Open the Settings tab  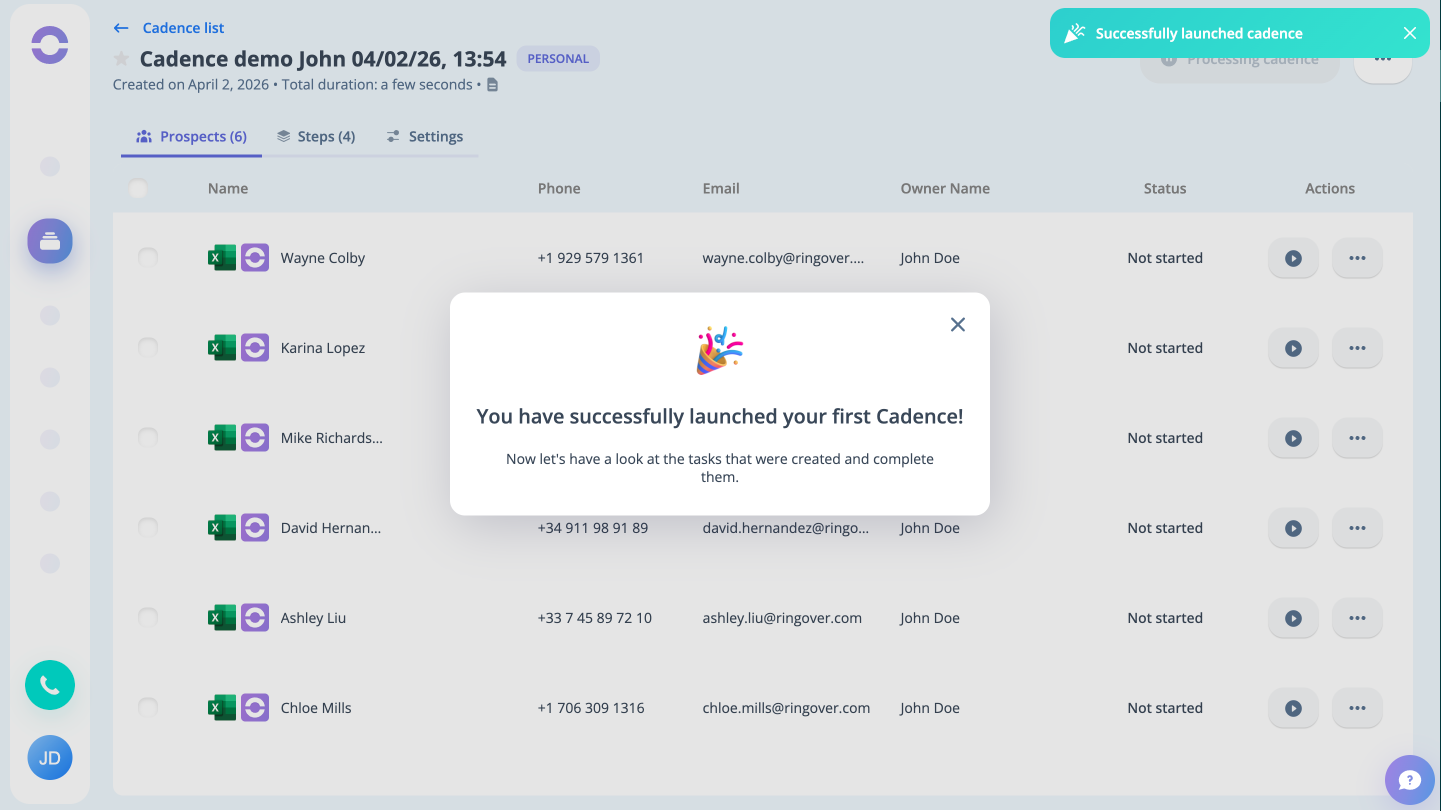click(x=425, y=137)
